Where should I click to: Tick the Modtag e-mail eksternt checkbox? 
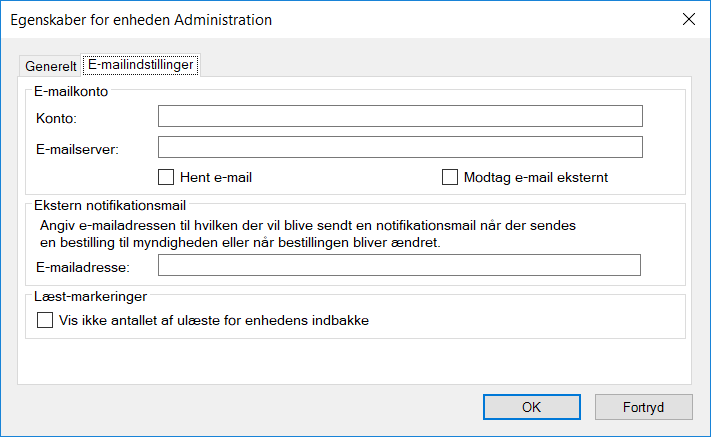click(450, 178)
